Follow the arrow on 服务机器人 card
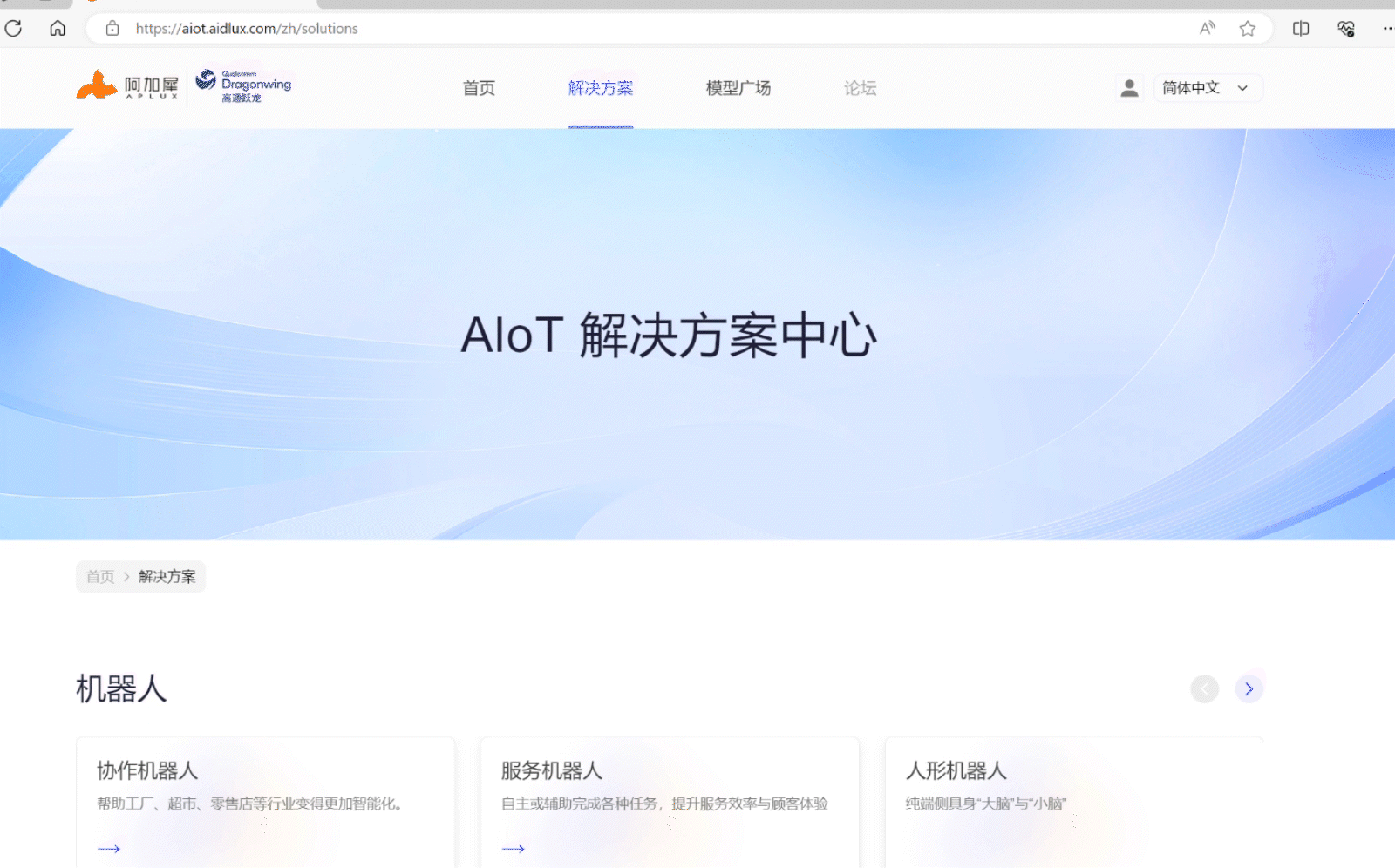Image resolution: width=1395 pixels, height=868 pixels. [514, 849]
